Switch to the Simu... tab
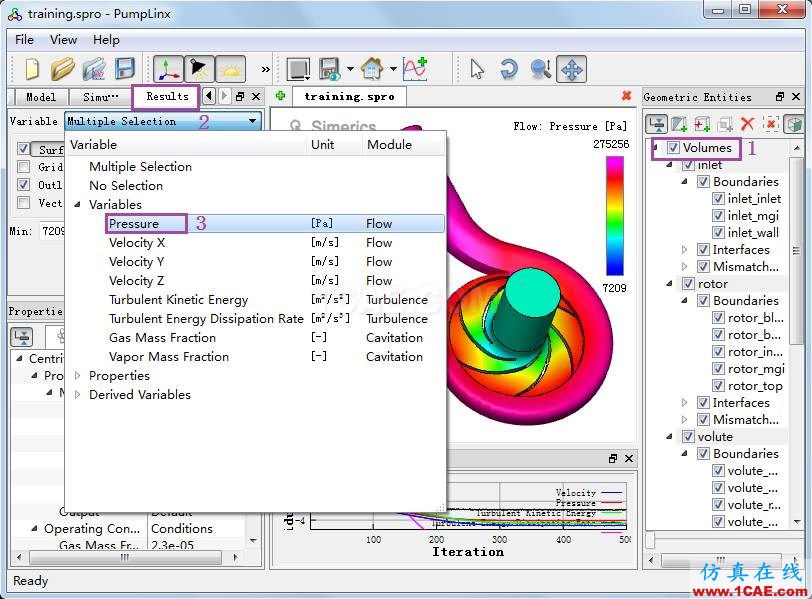This screenshot has width=812, height=599. tap(100, 97)
